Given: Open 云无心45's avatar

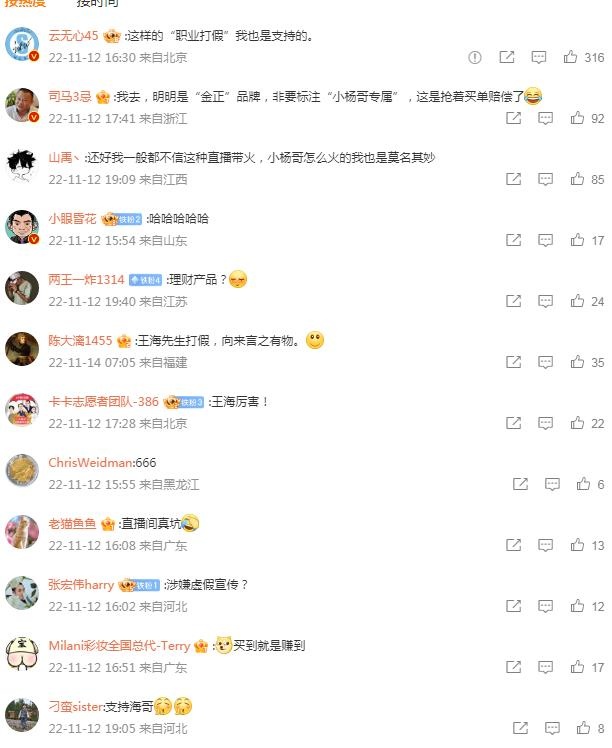Looking at the screenshot, I should [x=22, y=44].
